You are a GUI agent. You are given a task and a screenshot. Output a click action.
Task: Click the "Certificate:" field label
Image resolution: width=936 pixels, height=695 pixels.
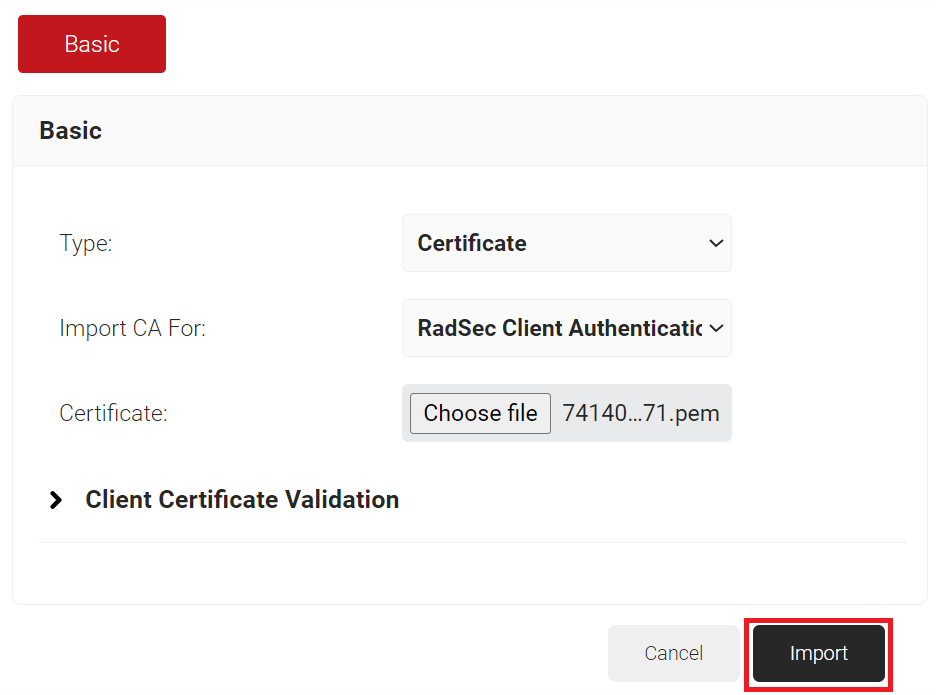coord(113,414)
